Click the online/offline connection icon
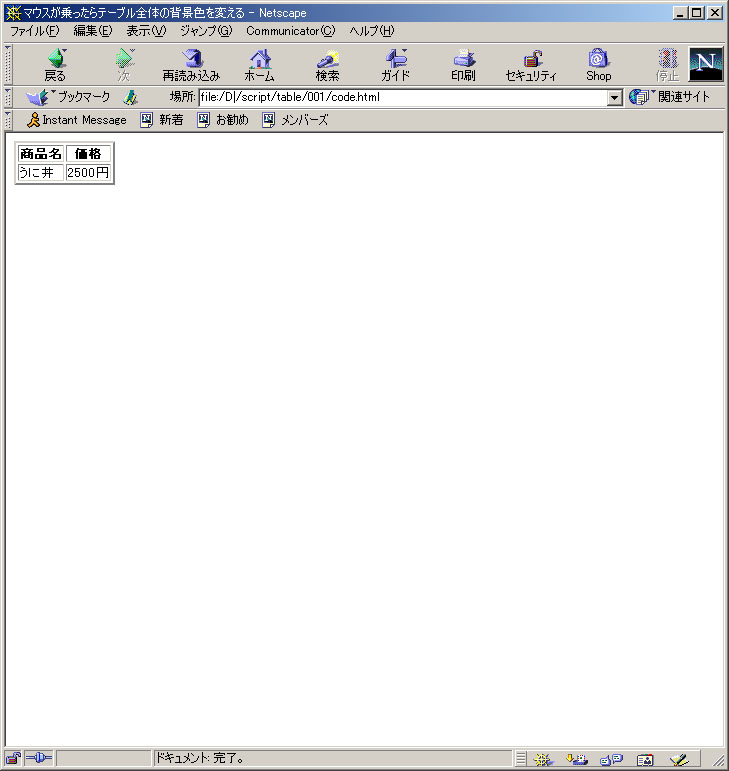The width and height of the screenshot is (729, 771). [x=39, y=758]
